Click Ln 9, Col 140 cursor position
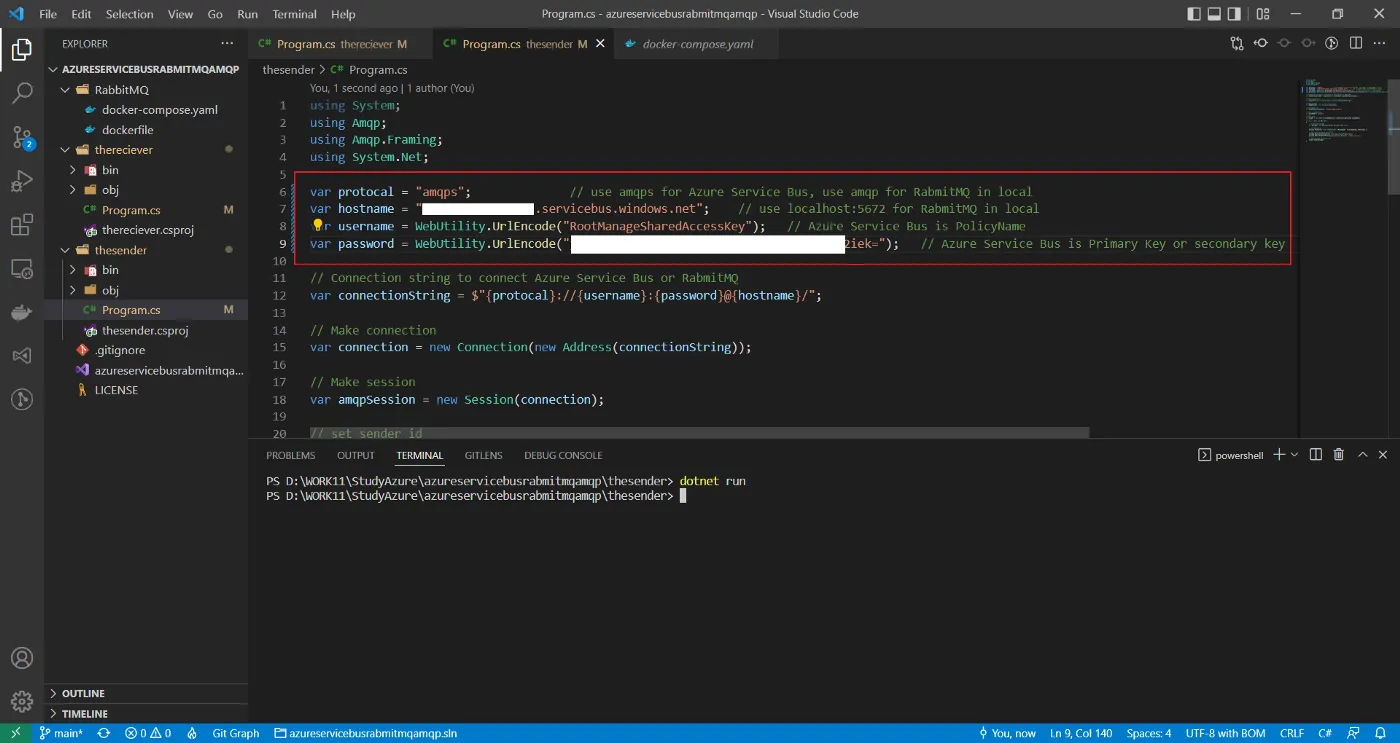This screenshot has width=1400, height=743. coord(1081,733)
